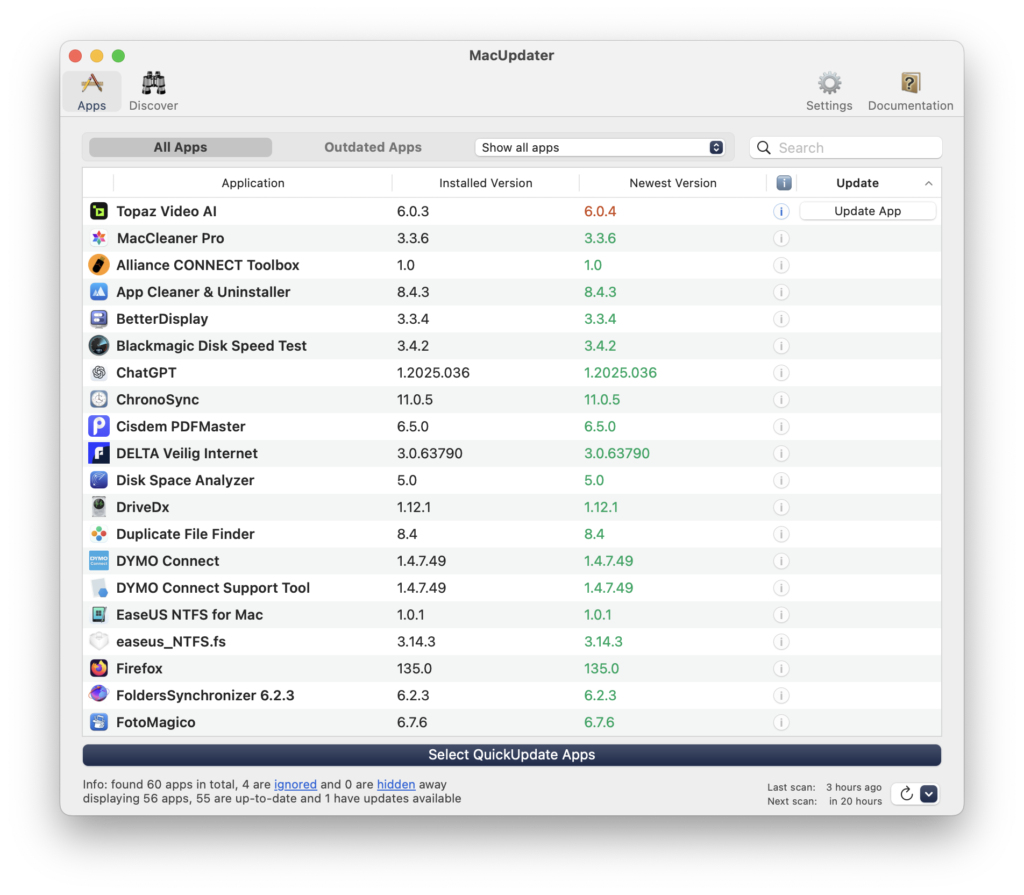This screenshot has width=1024, height=895.
Task: Click the rescan refresh button
Action: pos(906,794)
